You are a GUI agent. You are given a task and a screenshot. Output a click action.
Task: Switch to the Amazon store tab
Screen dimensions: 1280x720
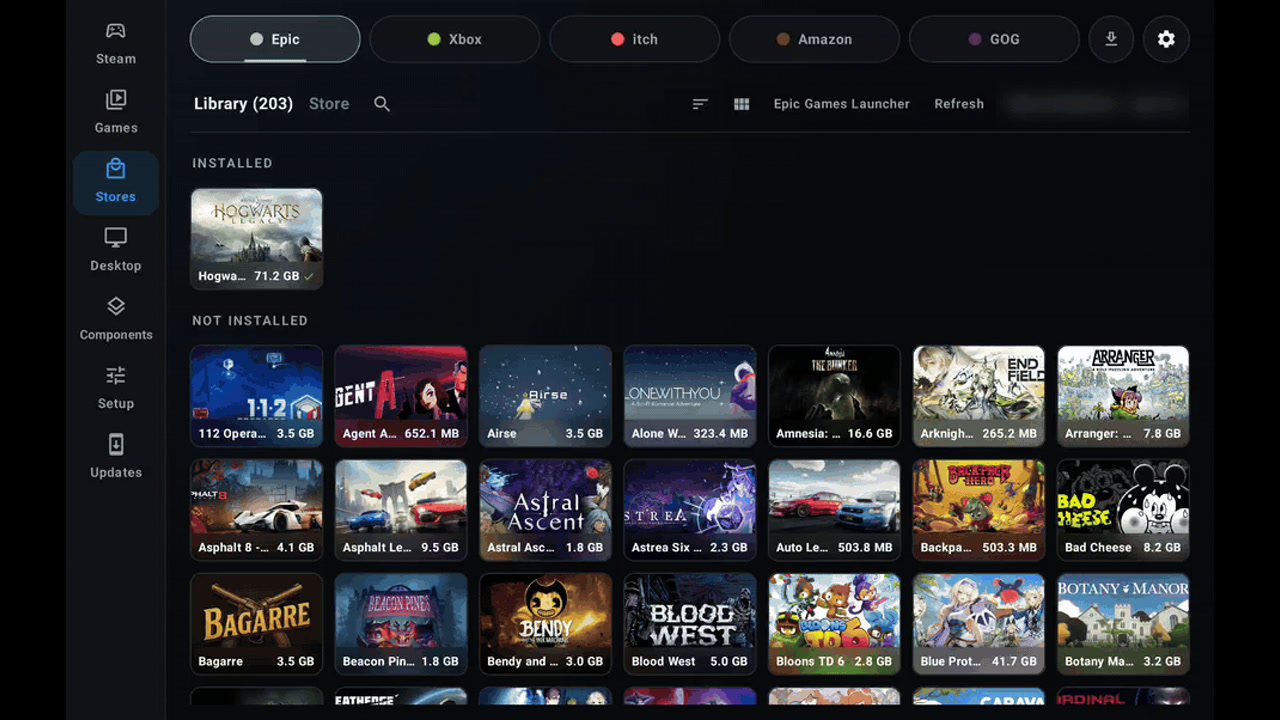pos(815,39)
